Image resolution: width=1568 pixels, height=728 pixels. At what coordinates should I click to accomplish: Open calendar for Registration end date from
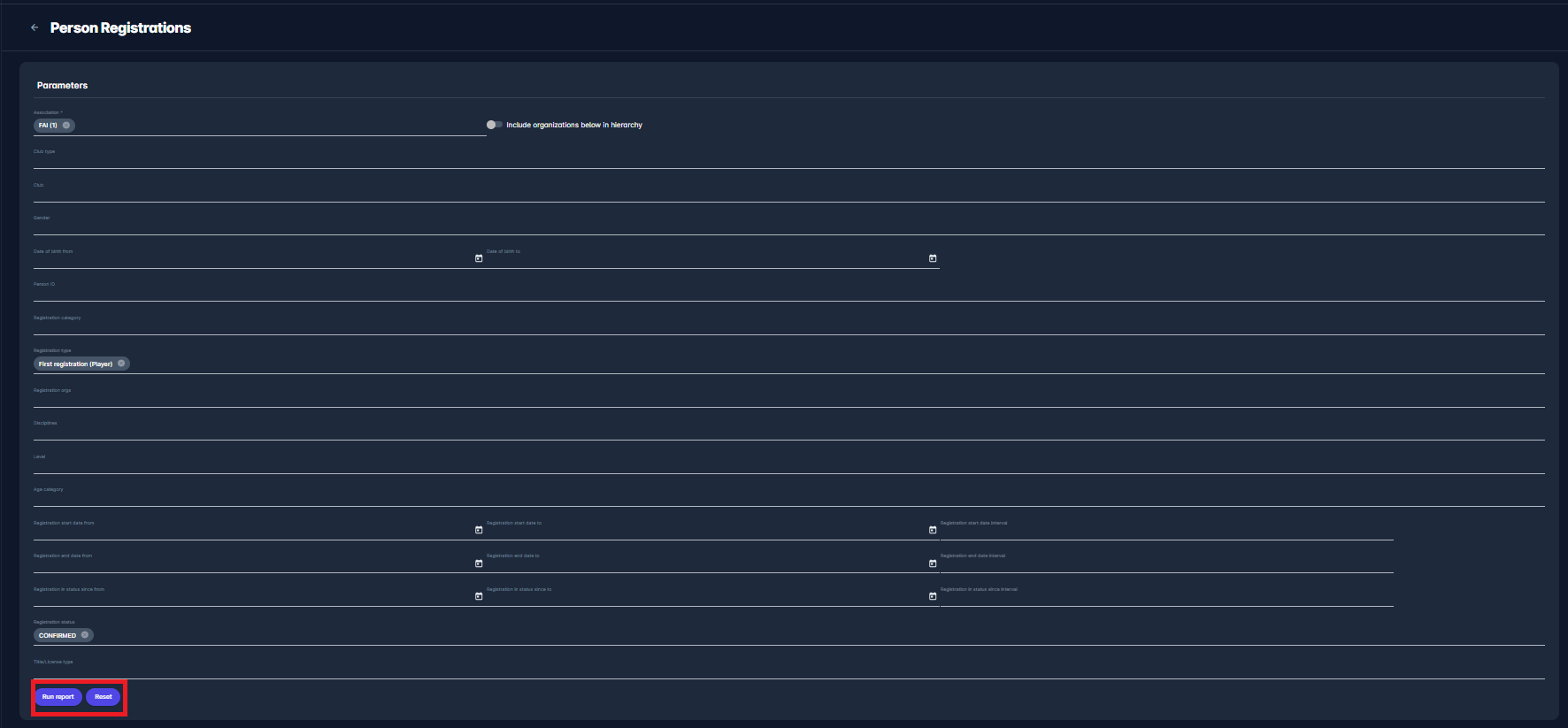479,563
